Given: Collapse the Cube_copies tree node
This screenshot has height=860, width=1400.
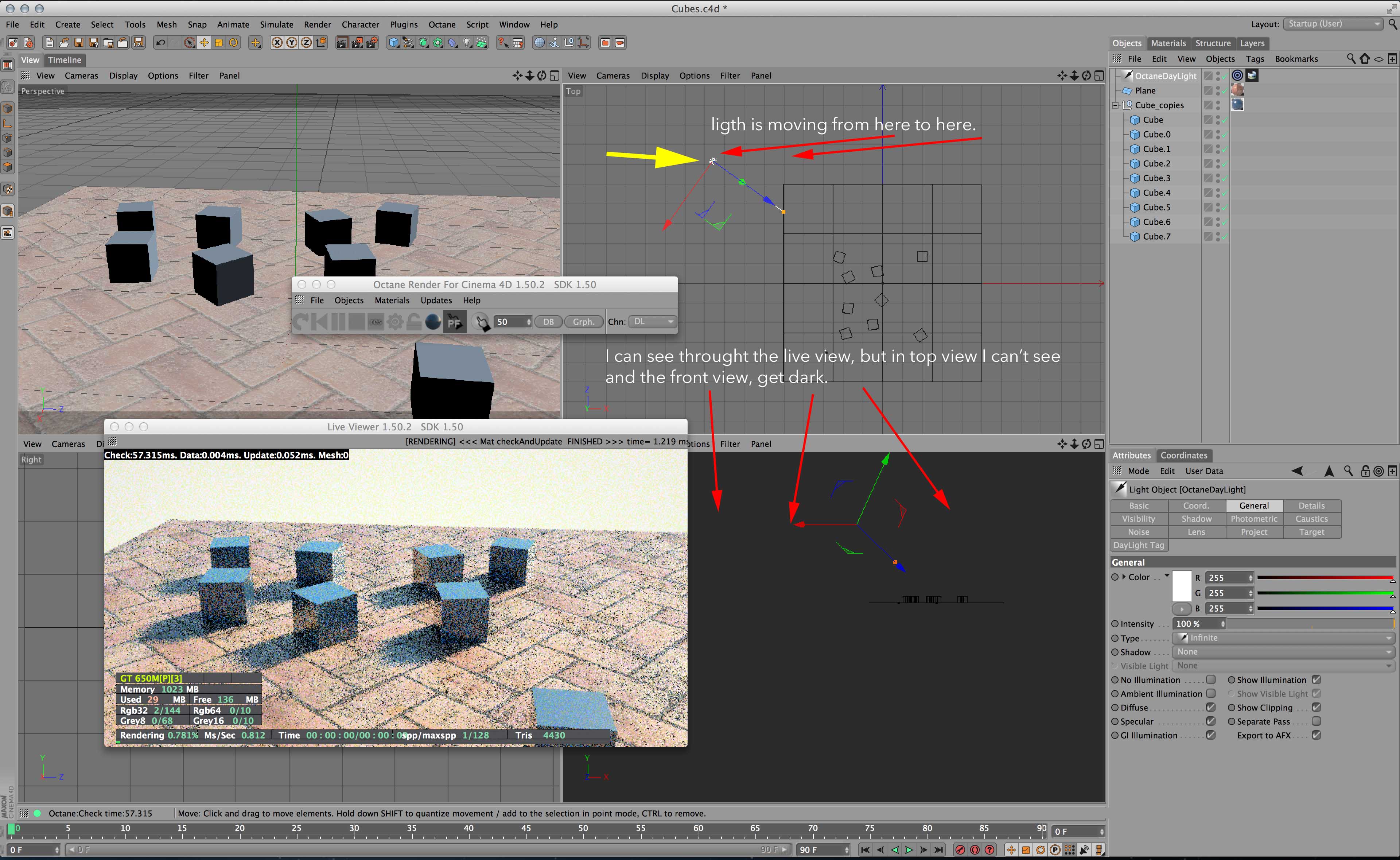Looking at the screenshot, I should (x=1116, y=105).
